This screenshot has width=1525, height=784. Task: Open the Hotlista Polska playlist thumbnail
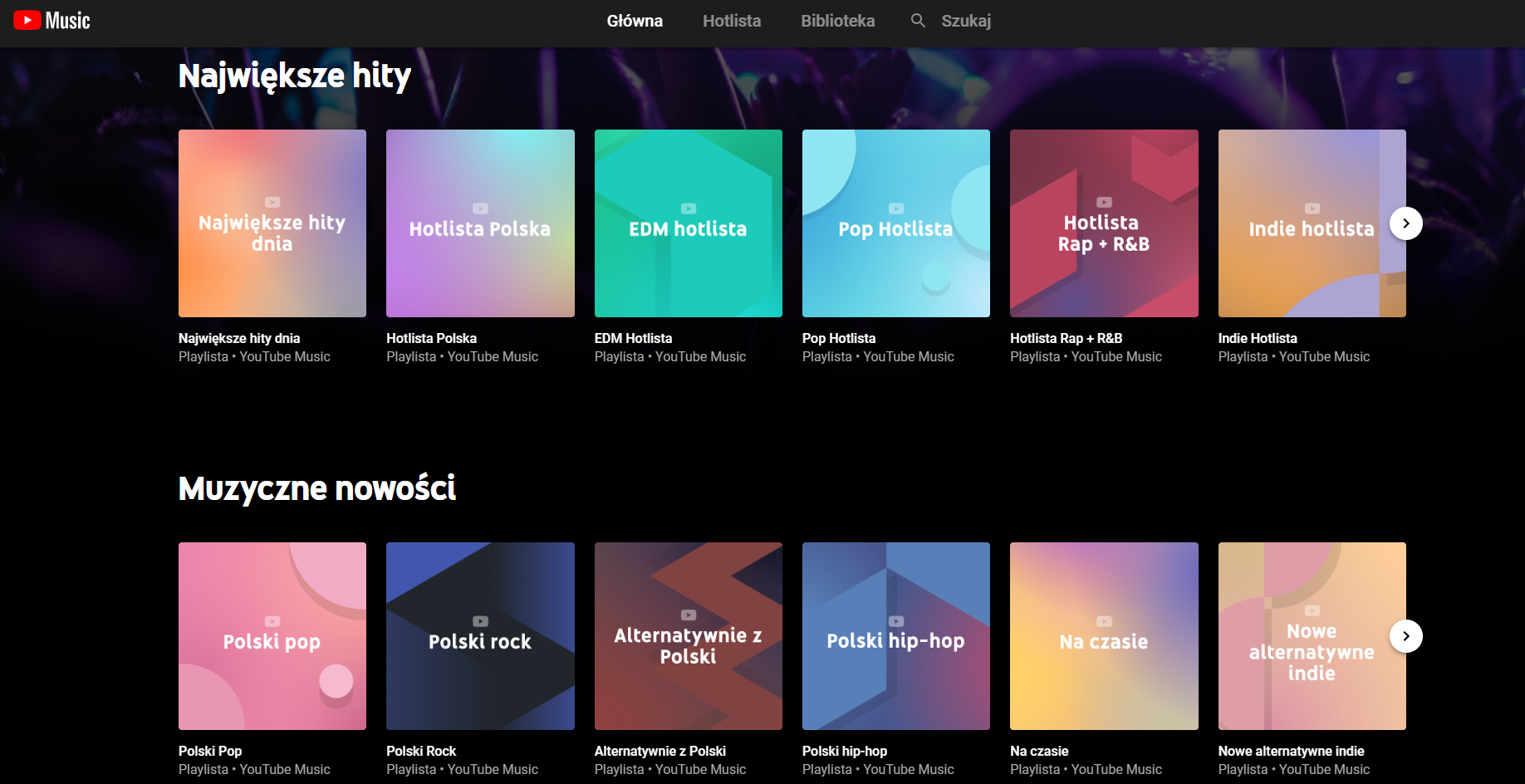pos(480,223)
